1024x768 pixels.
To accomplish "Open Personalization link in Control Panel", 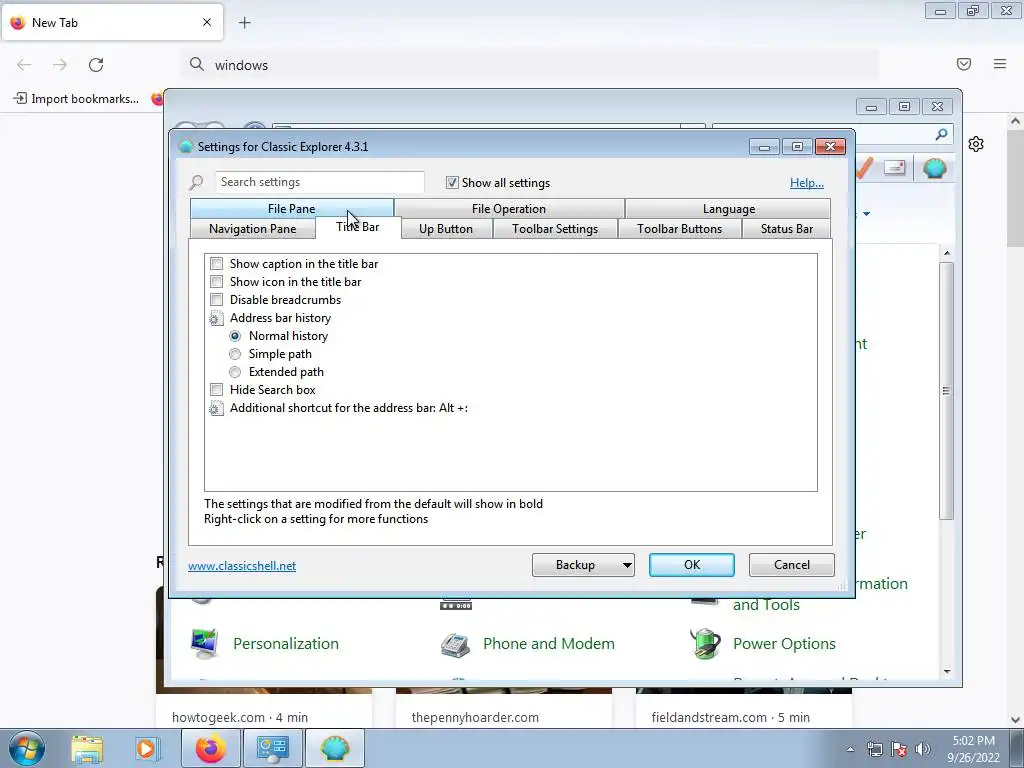I will (x=286, y=643).
